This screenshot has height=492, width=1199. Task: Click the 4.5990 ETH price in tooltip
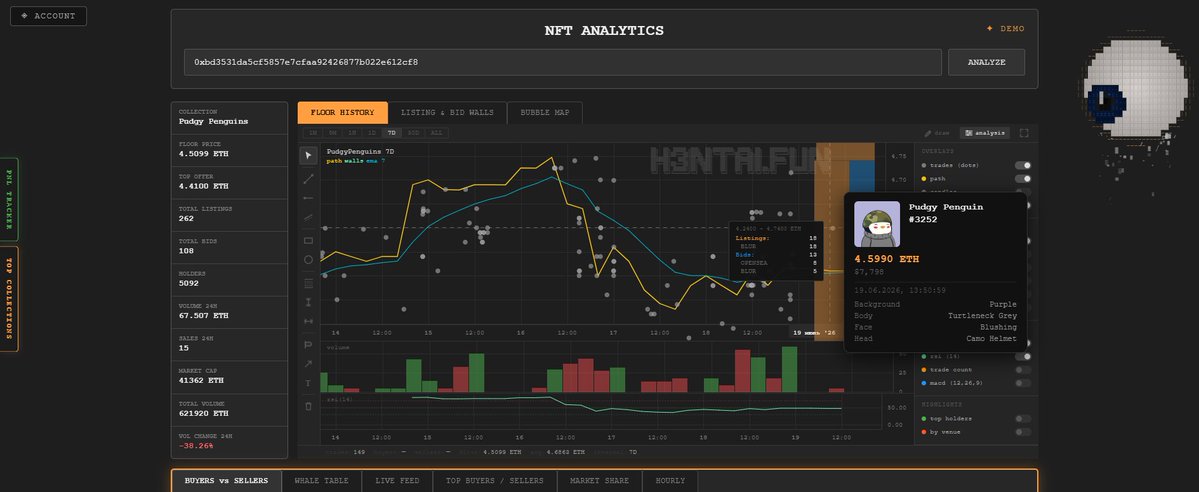click(886, 259)
